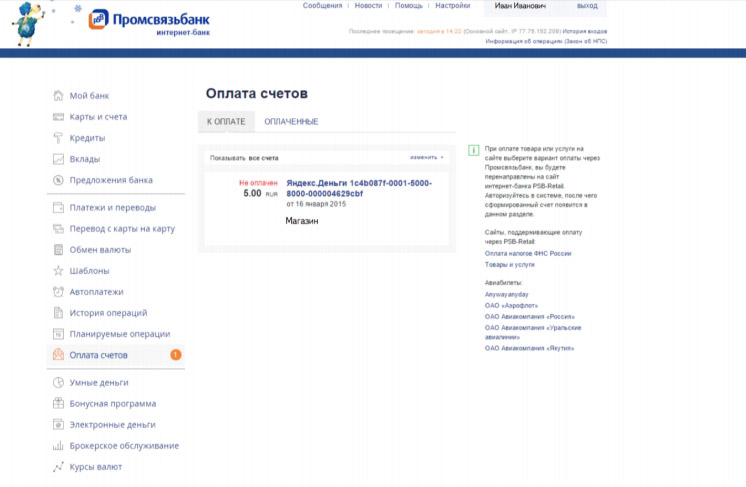Viewport: 746px width, 487px height.
Task: Click the orange envelope icon beside Оплата счетов
Action: tap(58, 354)
